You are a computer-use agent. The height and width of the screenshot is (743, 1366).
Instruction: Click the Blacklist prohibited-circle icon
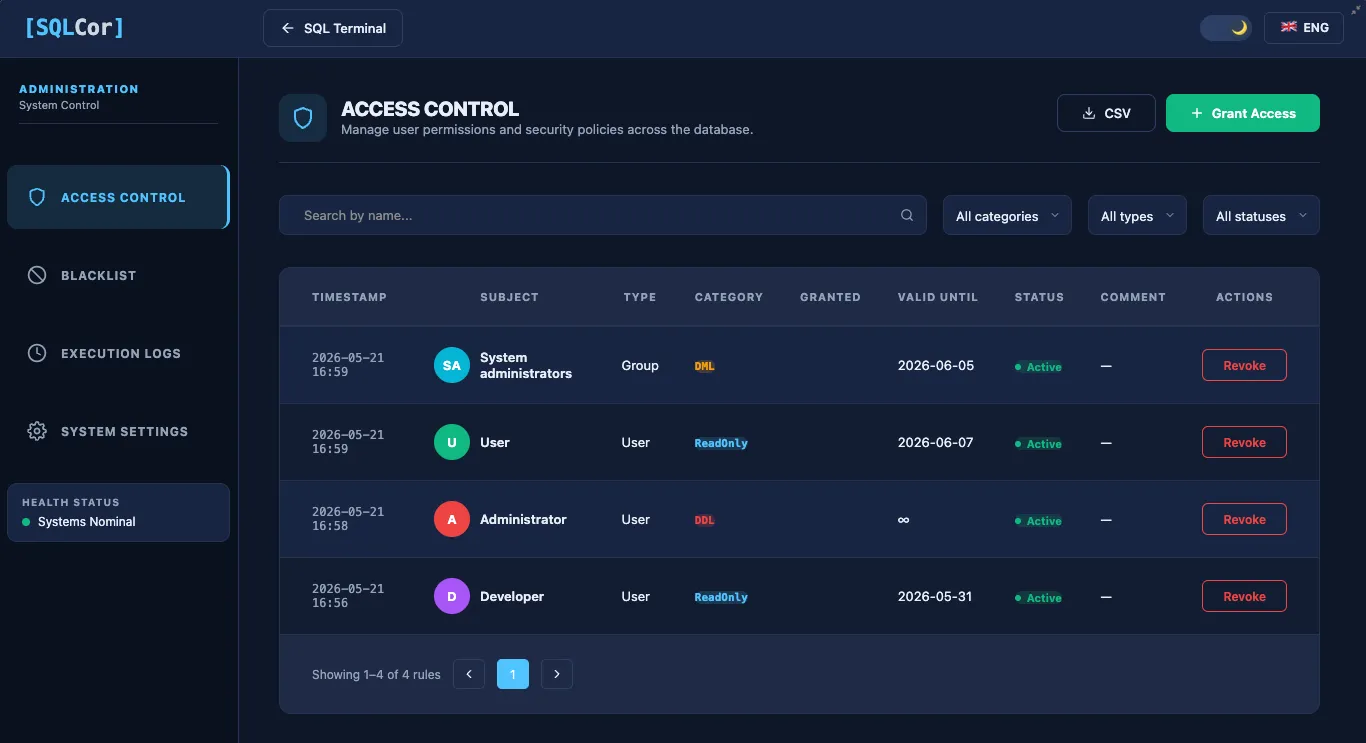pyautogui.click(x=37, y=275)
